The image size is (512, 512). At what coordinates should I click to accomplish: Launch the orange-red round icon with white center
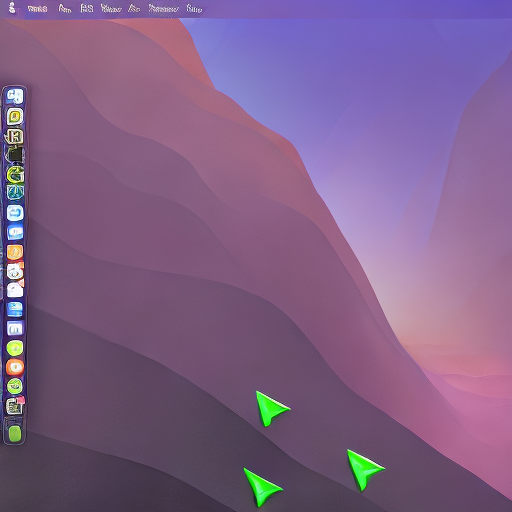click(x=15, y=367)
